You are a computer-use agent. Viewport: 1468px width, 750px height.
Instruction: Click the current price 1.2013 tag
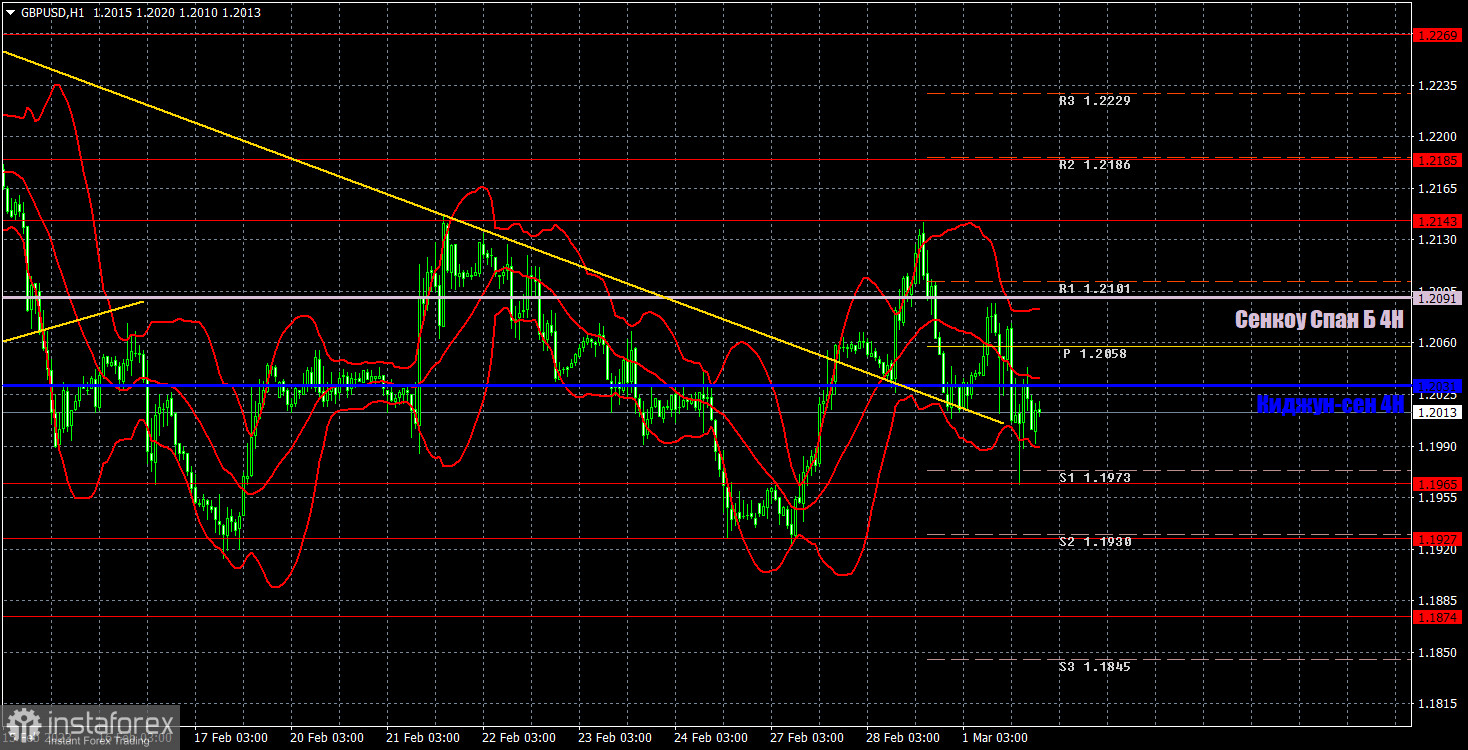point(1439,412)
